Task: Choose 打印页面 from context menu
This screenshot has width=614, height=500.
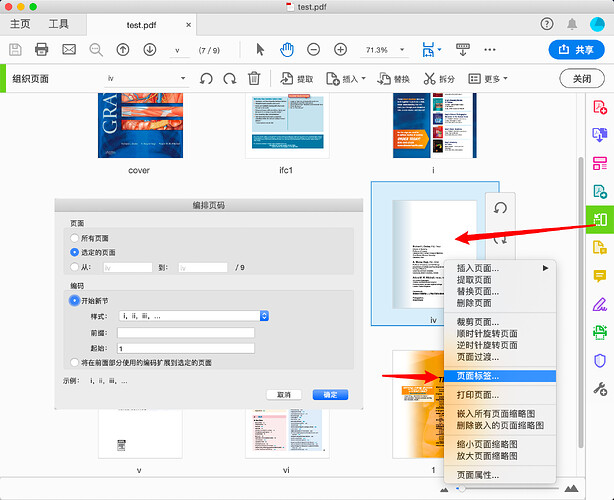Action: (x=477, y=395)
